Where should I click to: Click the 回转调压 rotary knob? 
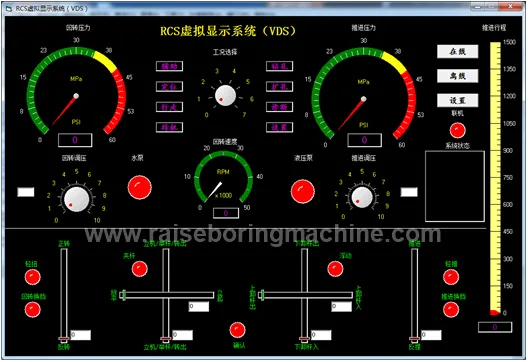pos(76,199)
